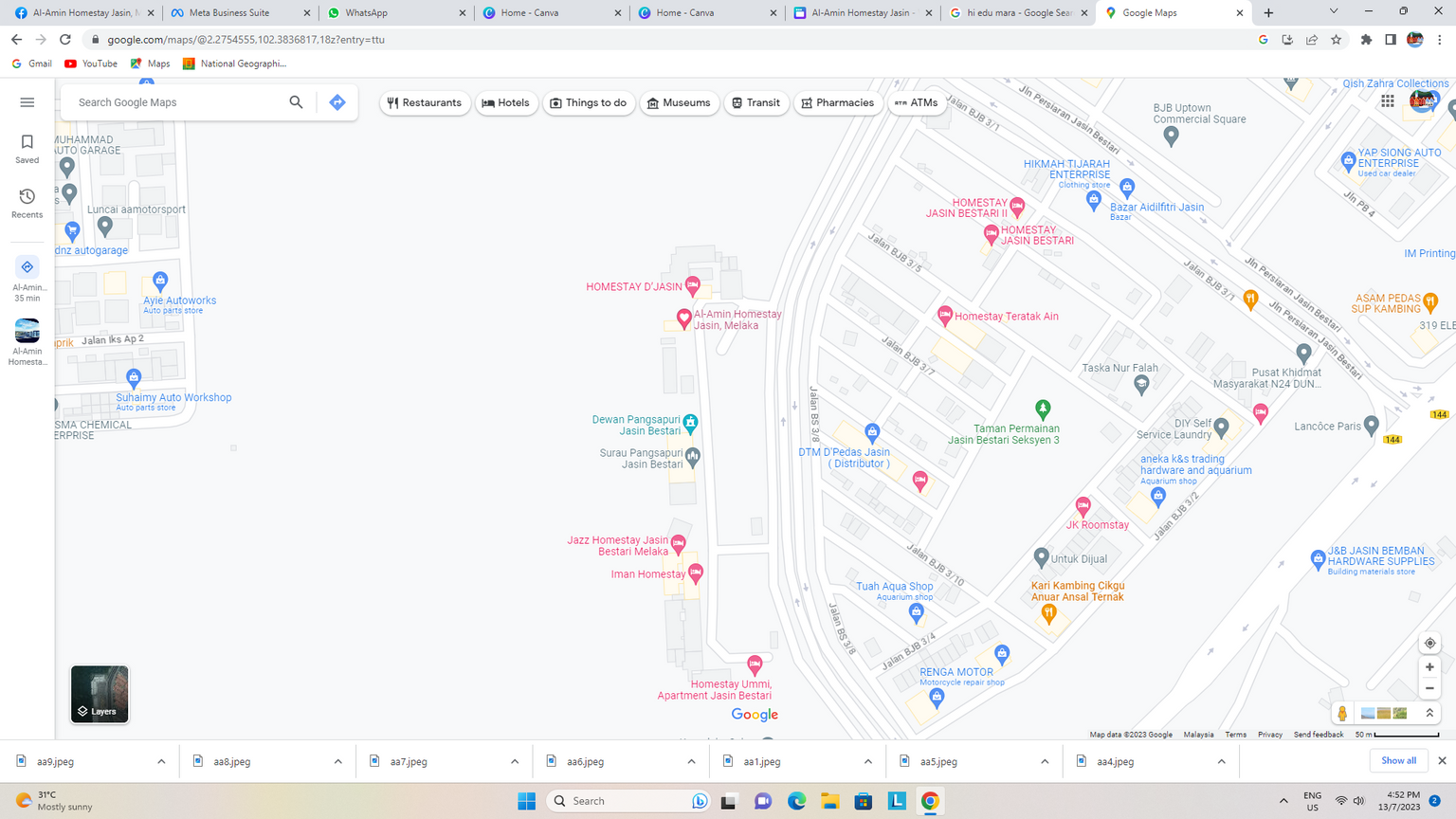This screenshot has width=1456, height=819.
Task: Switch to Al-Amin Homestay Facebook tab
Action: [x=83, y=13]
